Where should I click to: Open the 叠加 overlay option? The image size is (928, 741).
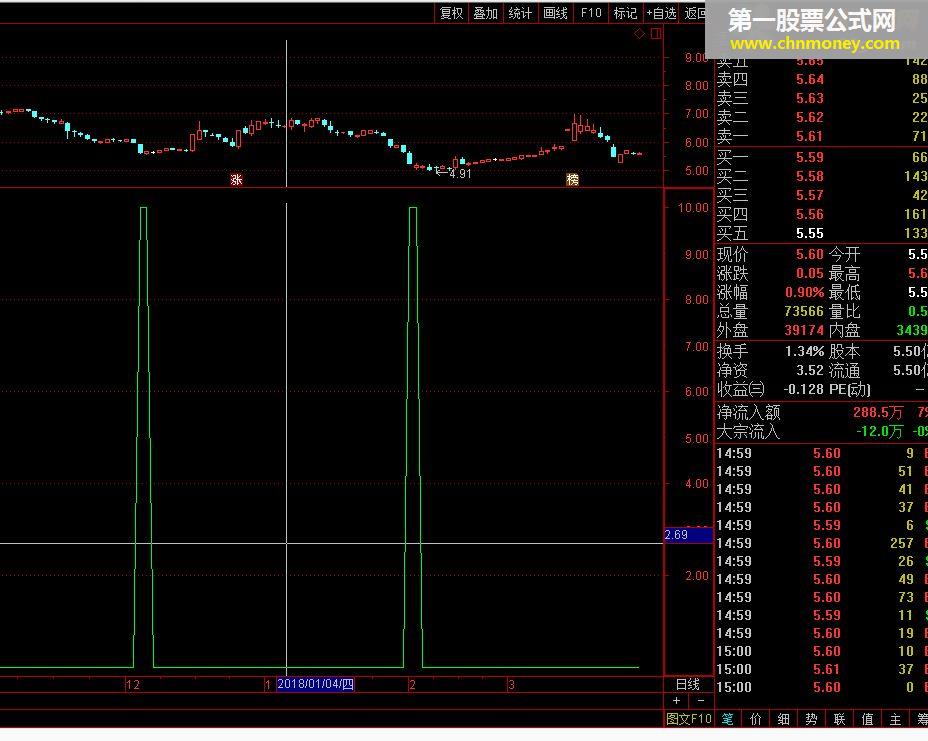[485, 13]
